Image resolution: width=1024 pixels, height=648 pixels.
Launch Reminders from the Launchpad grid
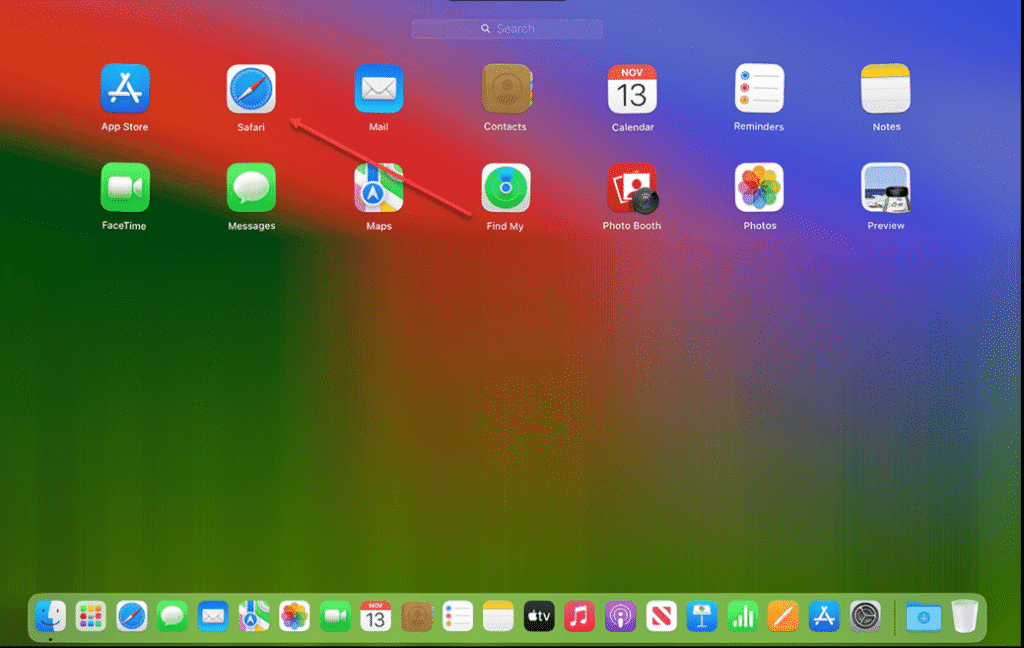pyautogui.click(x=759, y=89)
